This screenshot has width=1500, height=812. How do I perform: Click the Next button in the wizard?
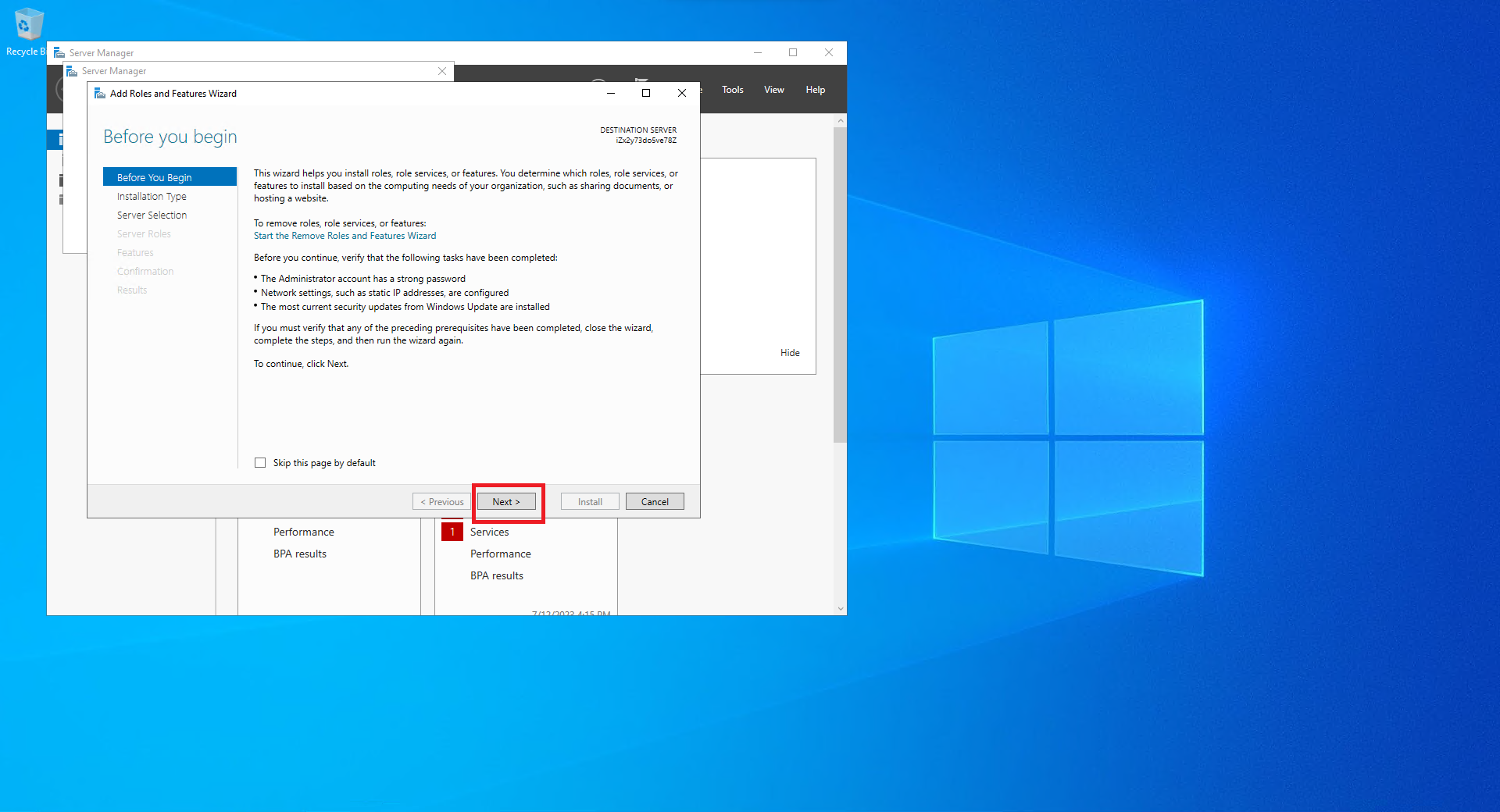pyautogui.click(x=506, y=502)
